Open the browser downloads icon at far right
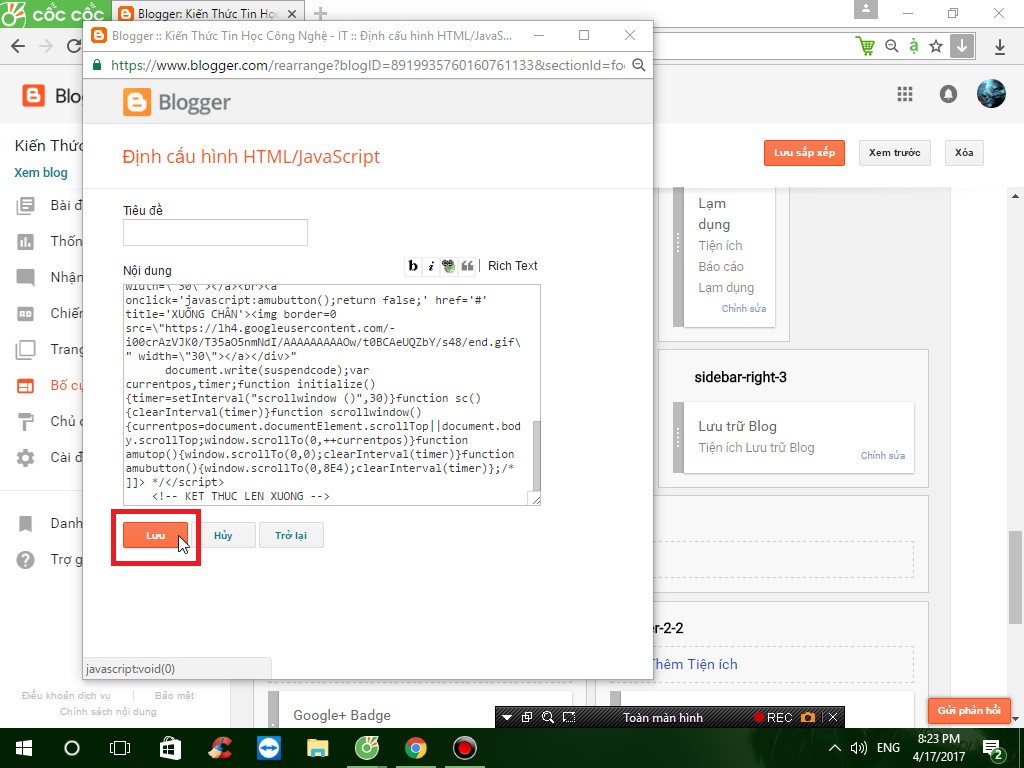The image size is (1024, 768). (1000, 46)
